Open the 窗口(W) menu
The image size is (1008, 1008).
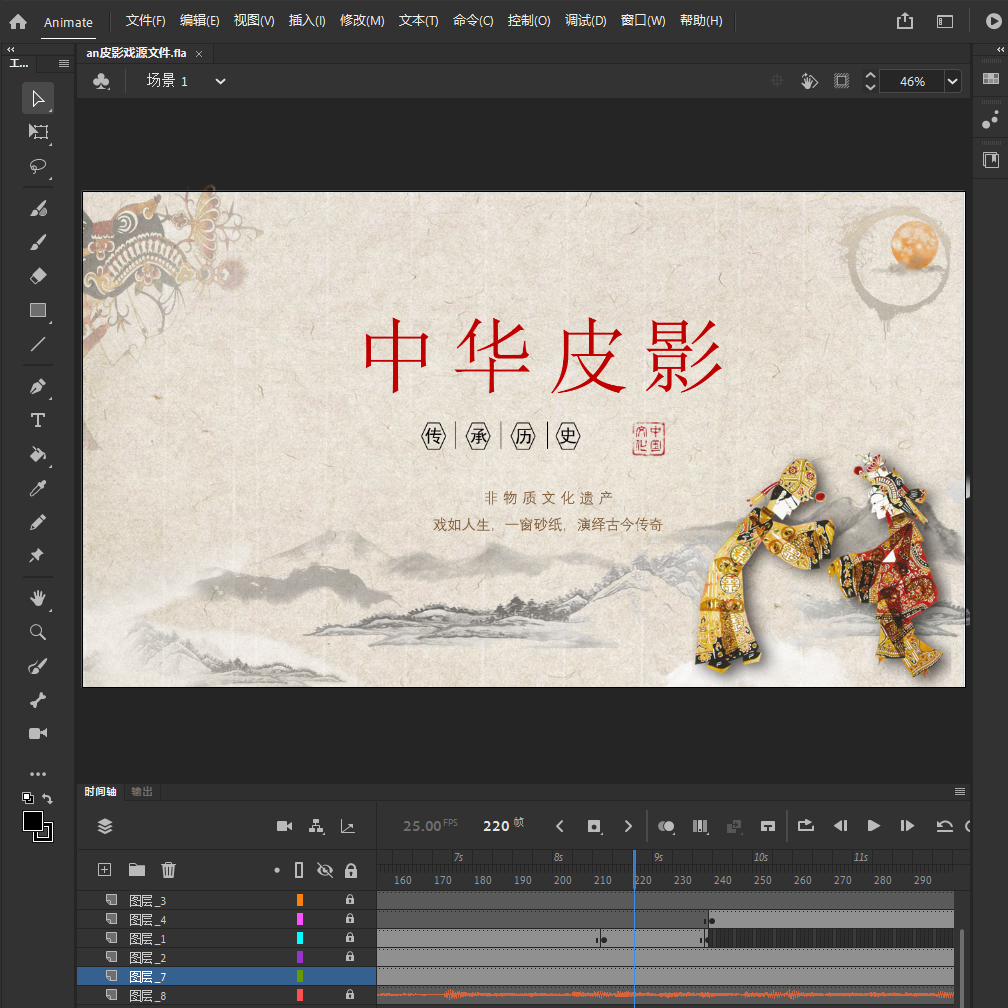[x=643, y=21]
